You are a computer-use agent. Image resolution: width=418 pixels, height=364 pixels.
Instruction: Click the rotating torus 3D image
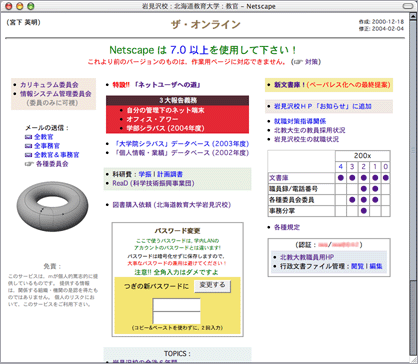pyautogui.click(x=52, y=206)
